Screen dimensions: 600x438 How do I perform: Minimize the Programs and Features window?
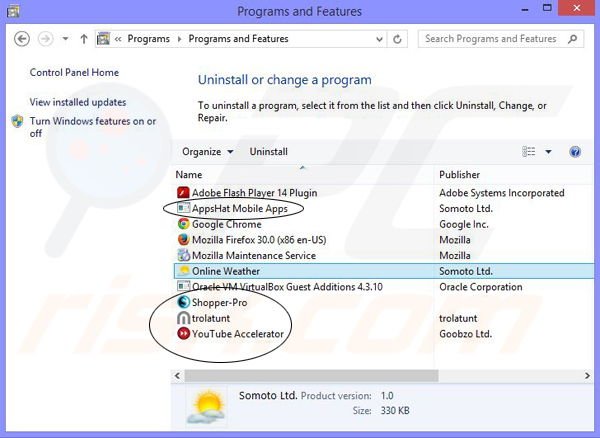pos(525,10)
